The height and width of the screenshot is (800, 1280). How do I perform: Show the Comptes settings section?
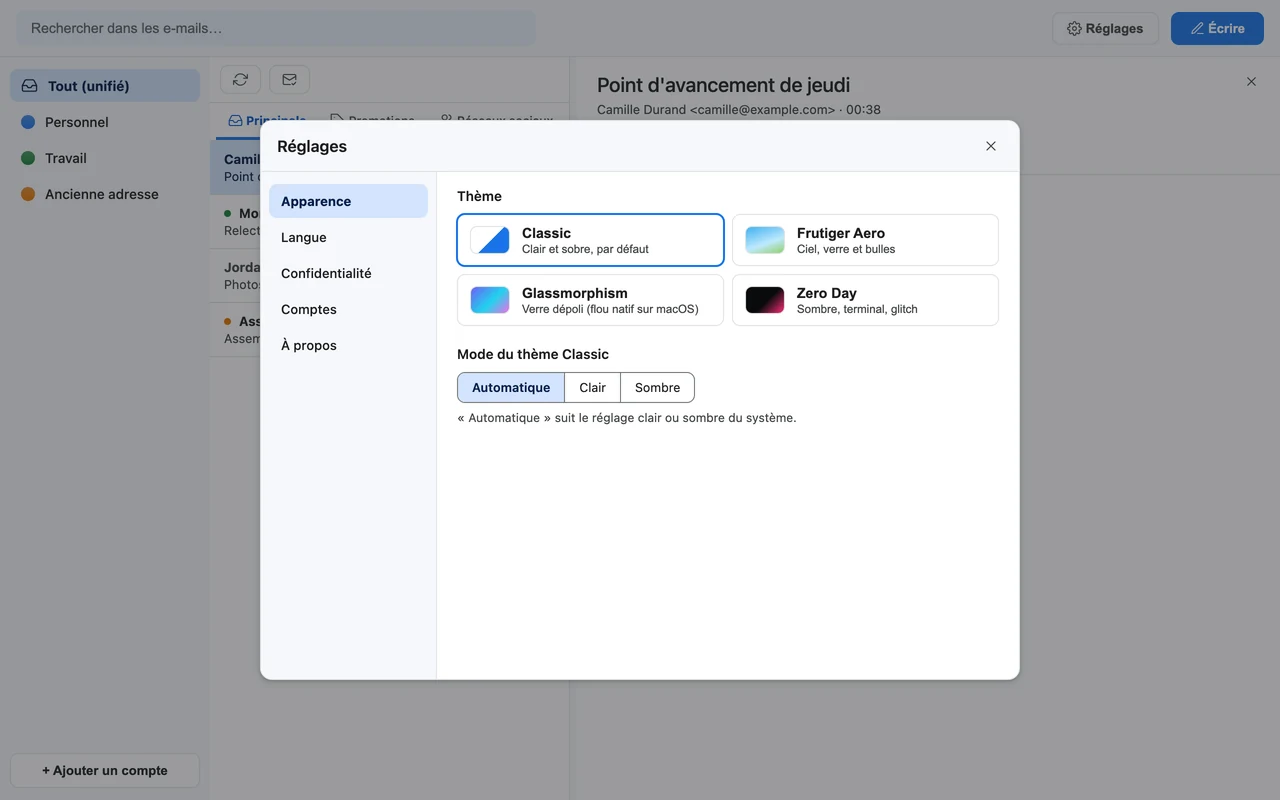click(x=348, y=309)
